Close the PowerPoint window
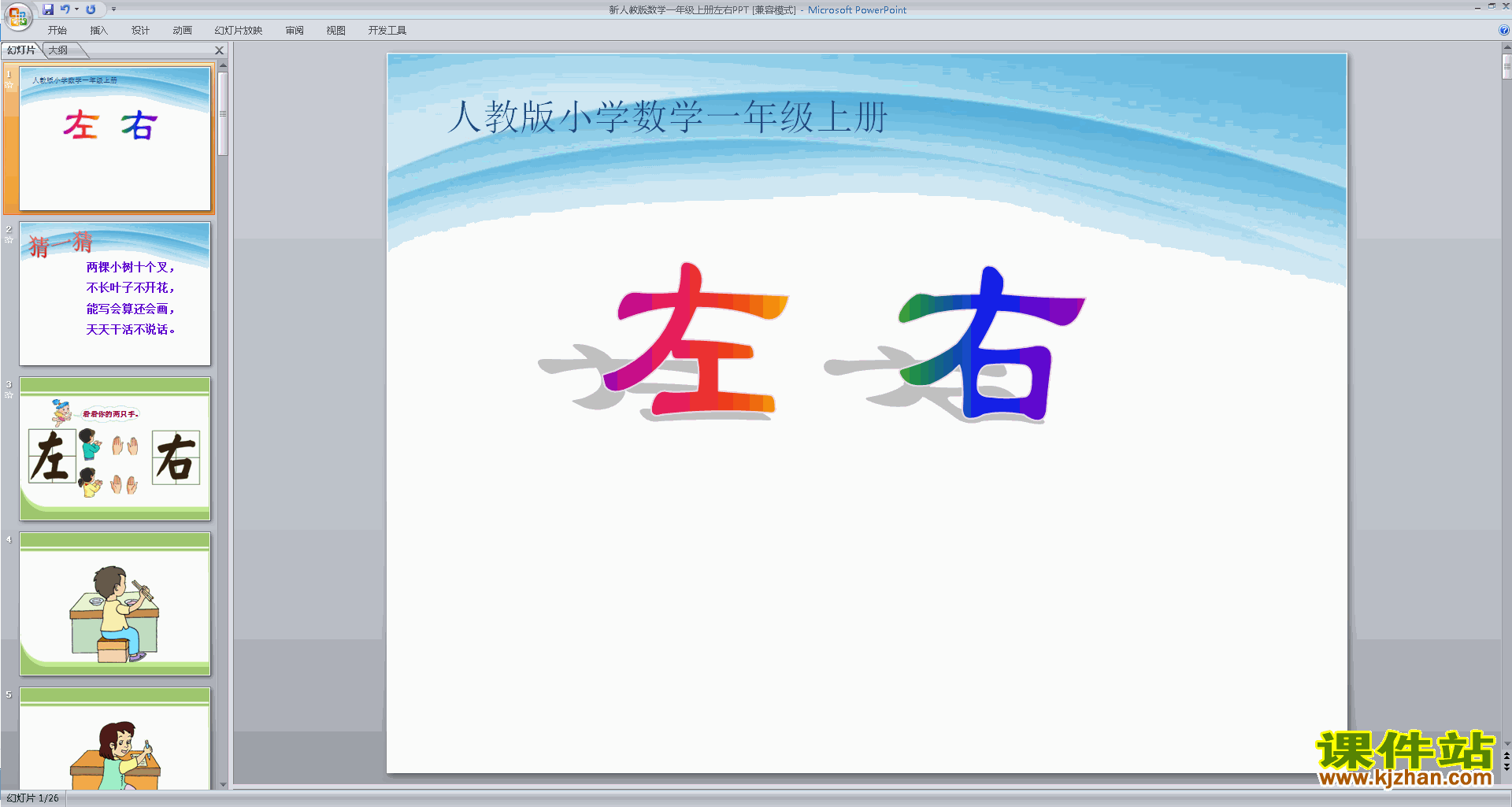1512x807 pixels. click(x=1506, y=6)
